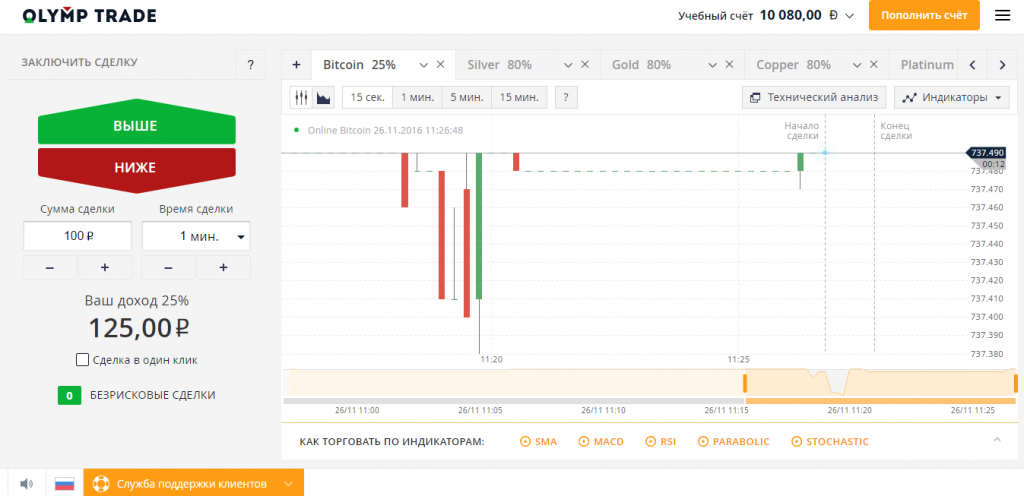Click БЕЗРИСКОВЫЕ СДЕЛКИ label

click(153, 395)
